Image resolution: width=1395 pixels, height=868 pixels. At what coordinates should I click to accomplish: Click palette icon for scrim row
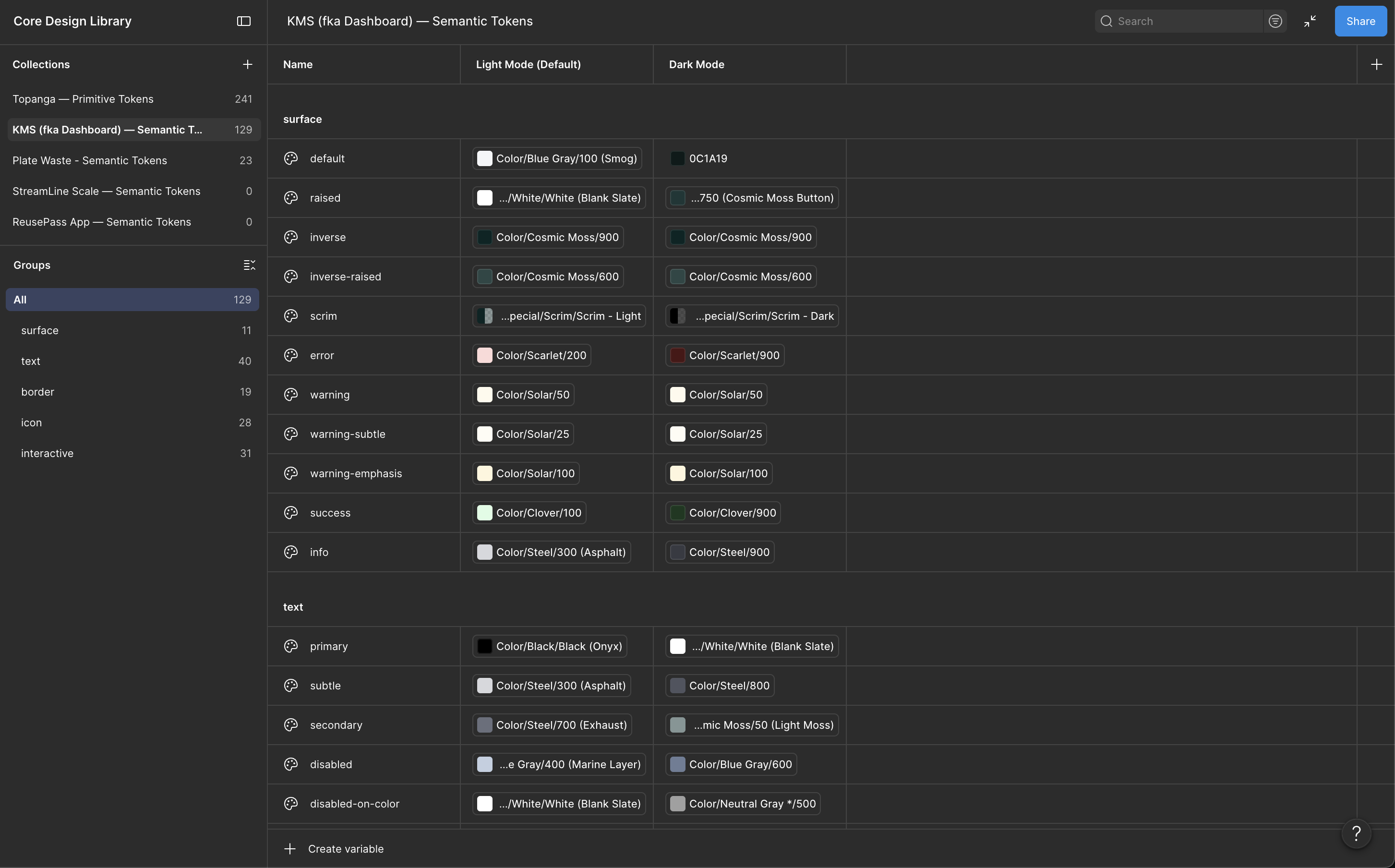click(291, 316)
